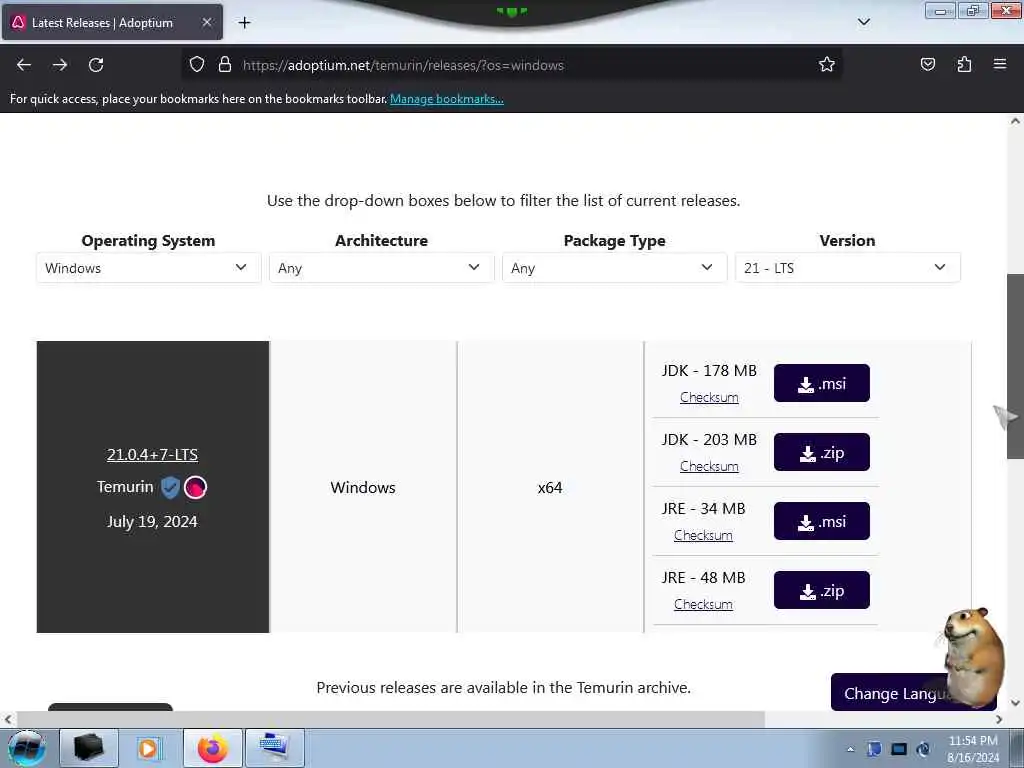Download the JDK 203 MB .zip archive
This screenshot has height=768, width=1024.
[x=822, y=452]
